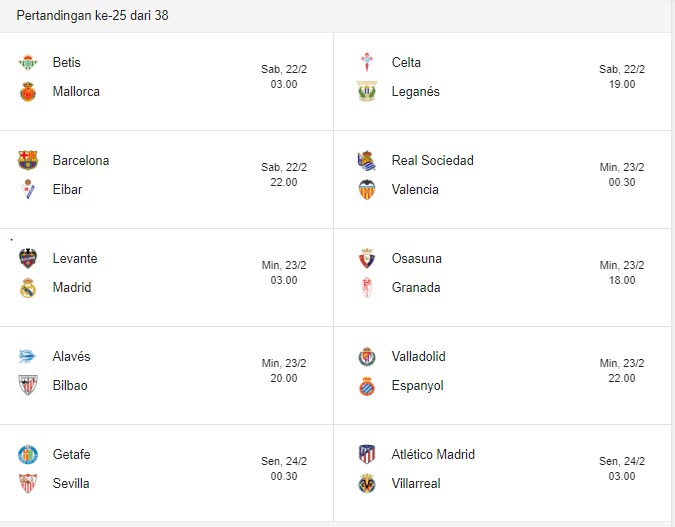
Task: Click the Real Betis club crest
Action: pos(27,63)
